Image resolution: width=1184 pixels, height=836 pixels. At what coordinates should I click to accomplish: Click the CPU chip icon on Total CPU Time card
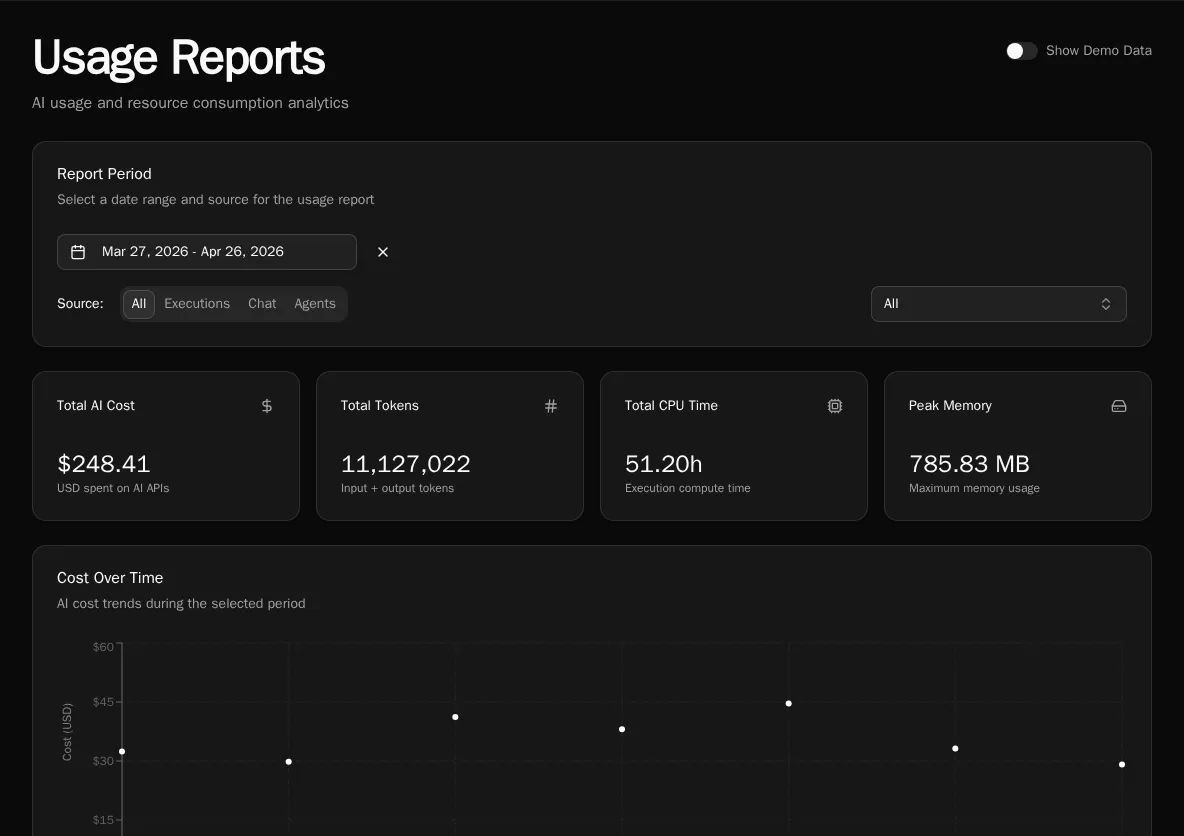[x=835, y=406]
